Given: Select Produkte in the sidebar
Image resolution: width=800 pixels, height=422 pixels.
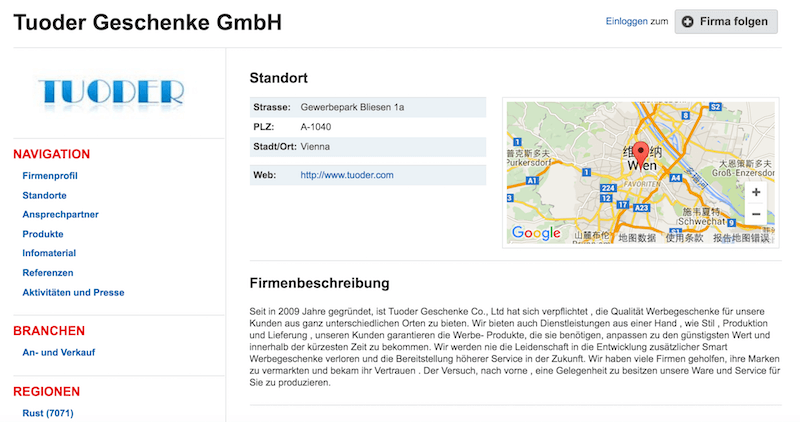Looking at the screenshot, I should point(43,234).
